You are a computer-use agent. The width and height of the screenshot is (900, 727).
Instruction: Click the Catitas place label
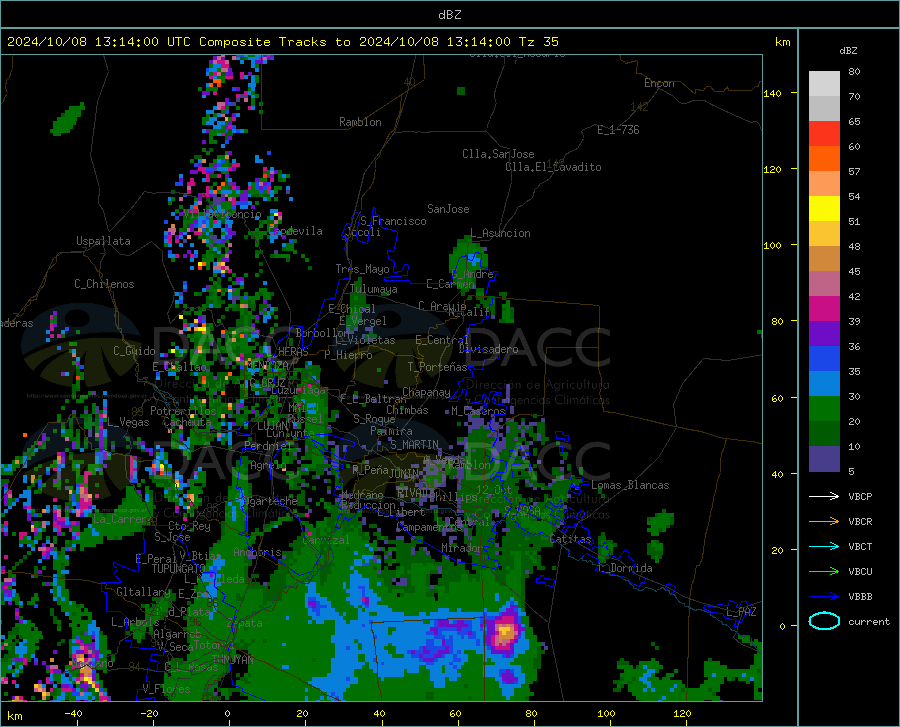570,539
